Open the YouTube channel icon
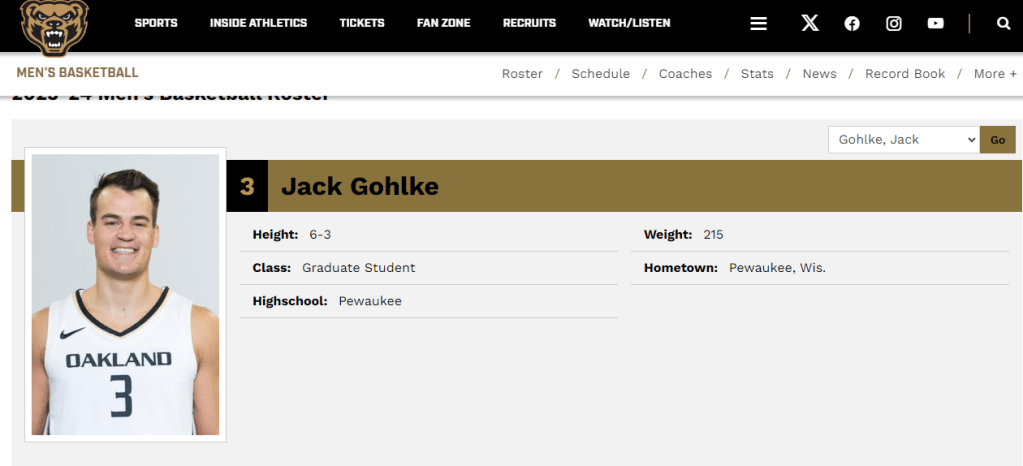Screen dimensions: 1023x466 [x=935, y=24]
